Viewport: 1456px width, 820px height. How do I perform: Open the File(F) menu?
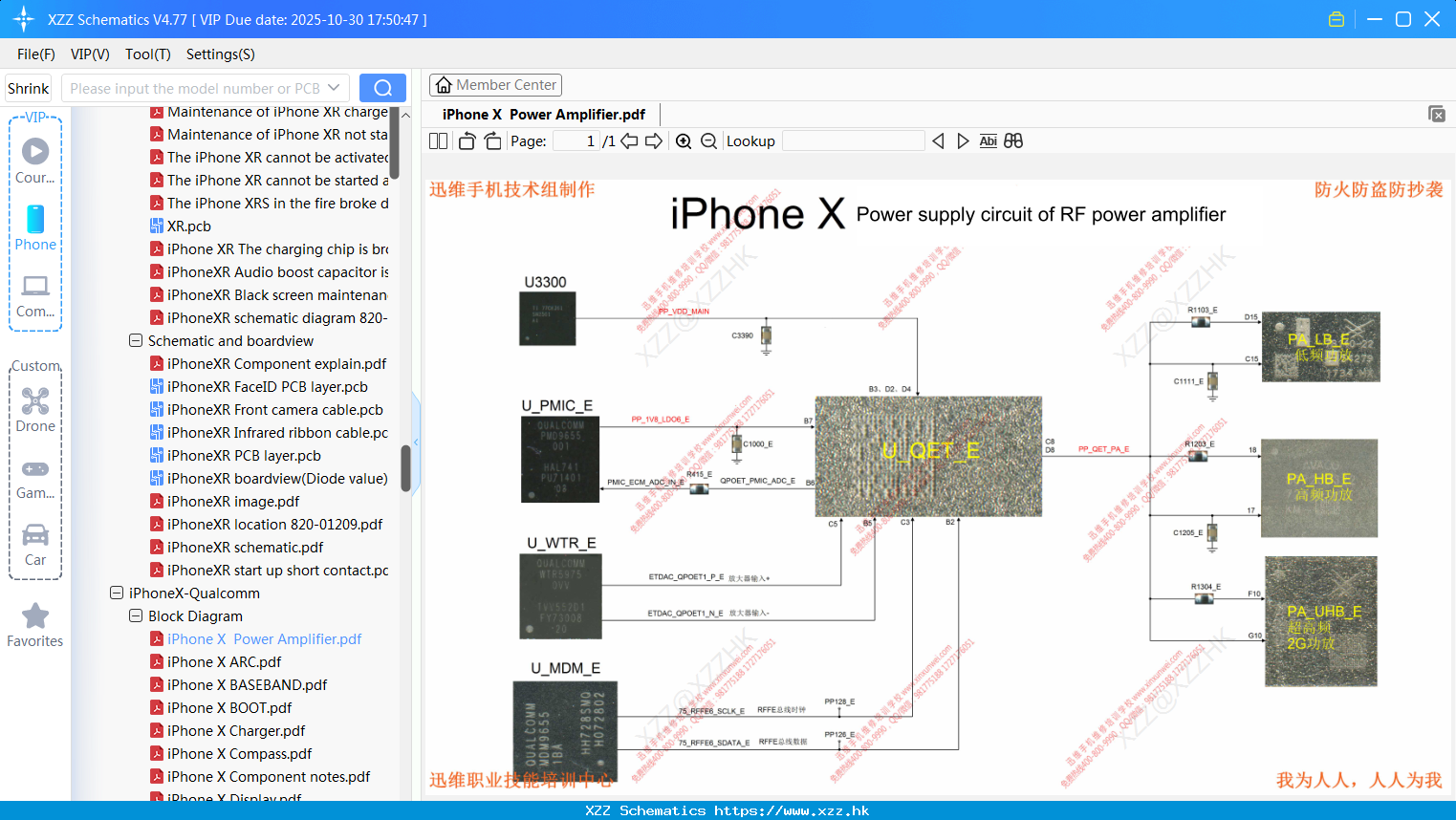point(36,54)
